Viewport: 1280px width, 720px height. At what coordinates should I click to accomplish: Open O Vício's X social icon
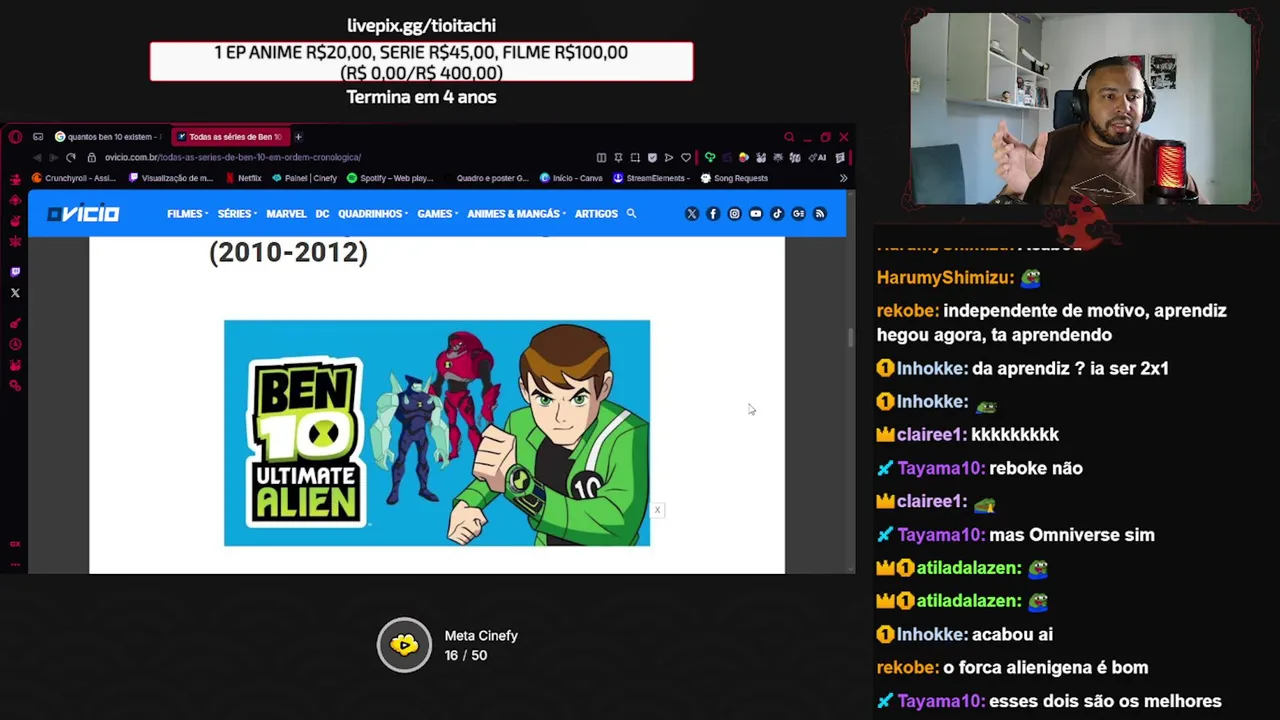coord(691,214)
